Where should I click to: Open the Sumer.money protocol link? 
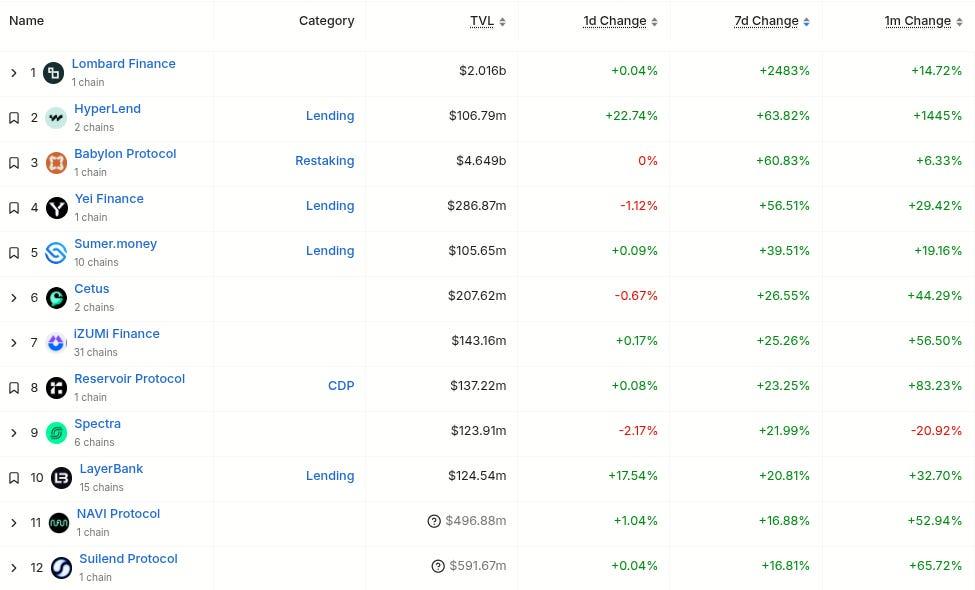coord(115,244)
